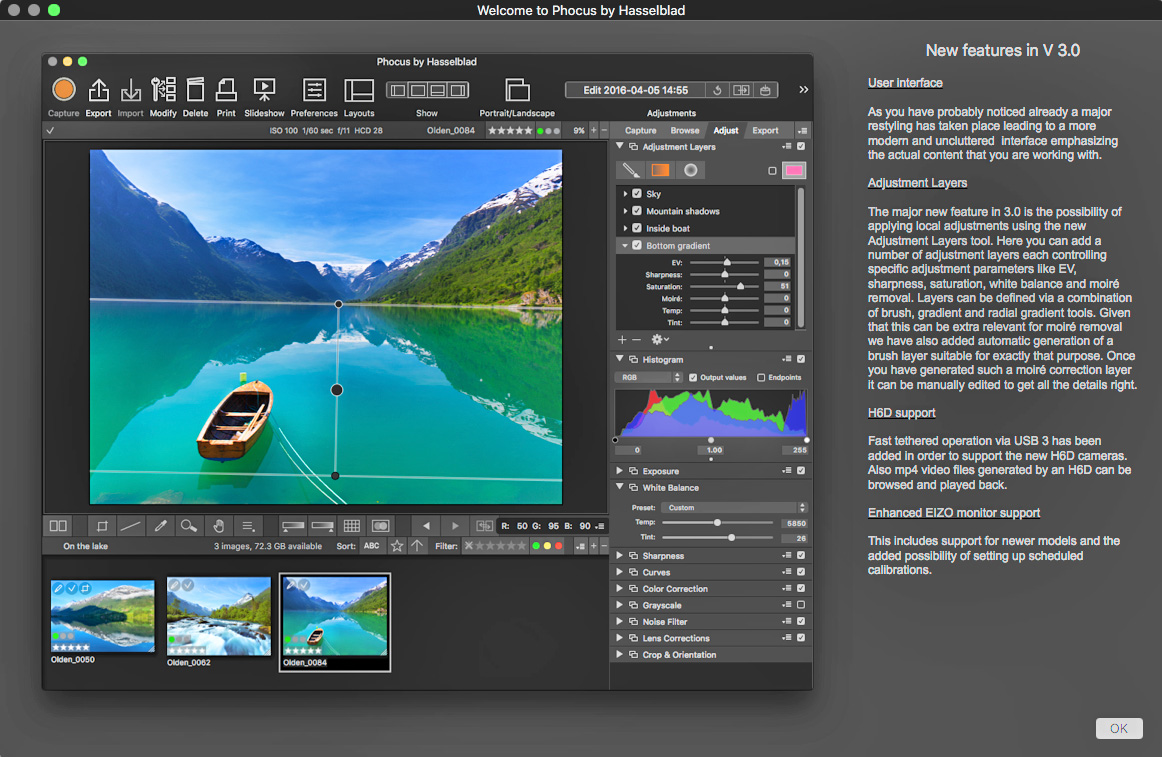Sort thumbnails by star rating
Viewport: 1162px width, 757px height.
coord(397,546)
